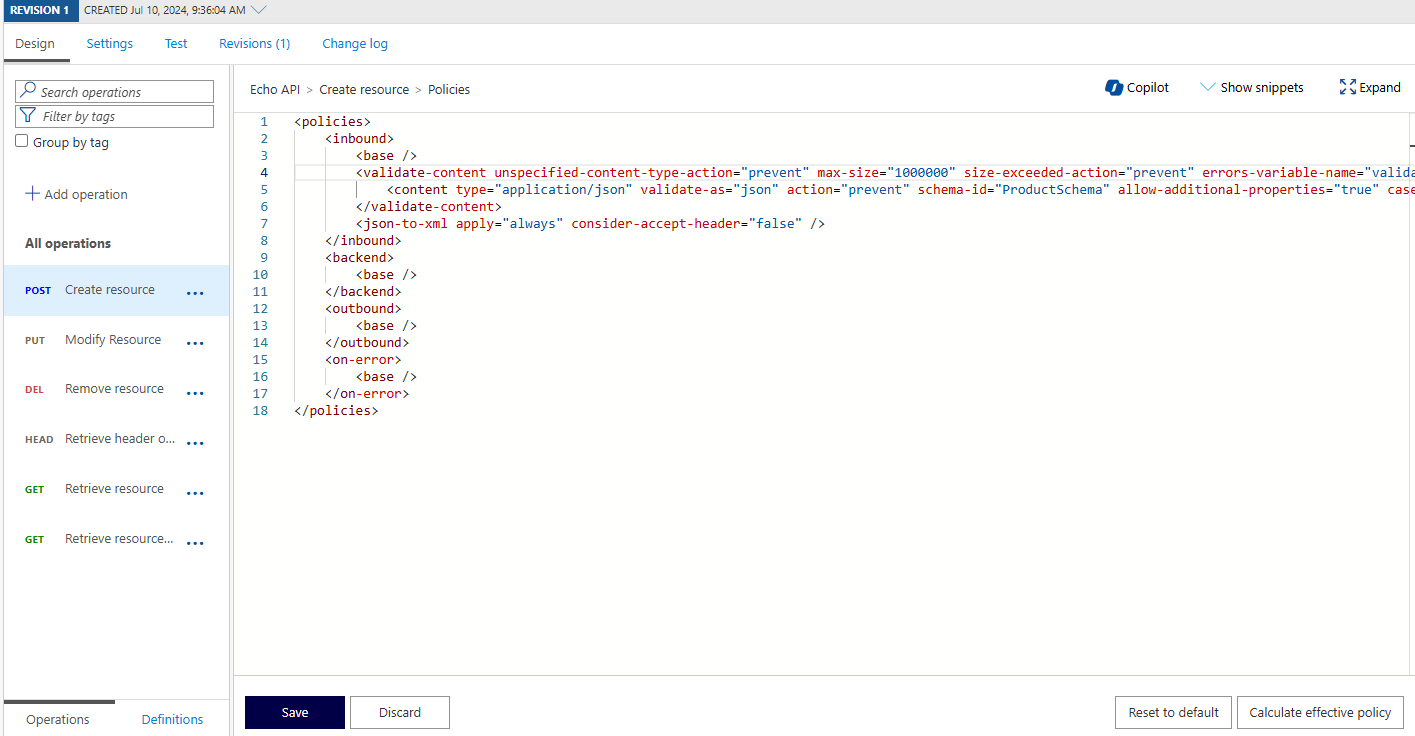The height and width of the screenshot is (736, 1415).
Task: Click the closing </policies> tag
Action: [336, 410]
